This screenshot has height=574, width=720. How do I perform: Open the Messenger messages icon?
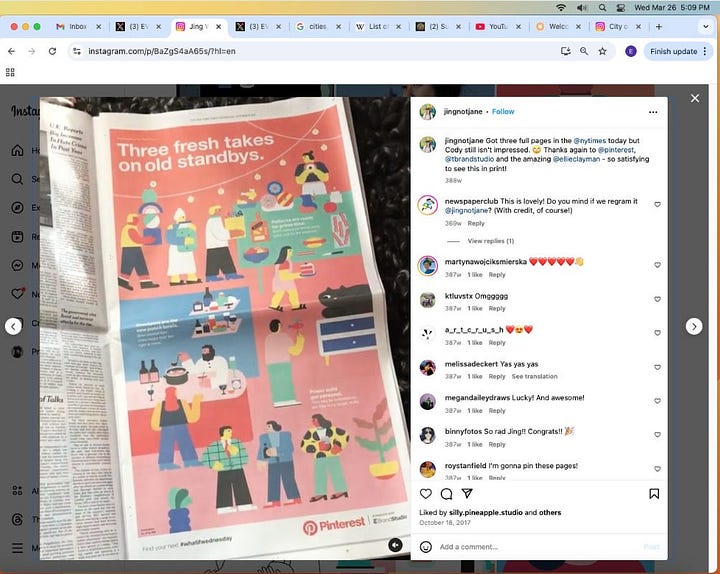tap(17, 265)
